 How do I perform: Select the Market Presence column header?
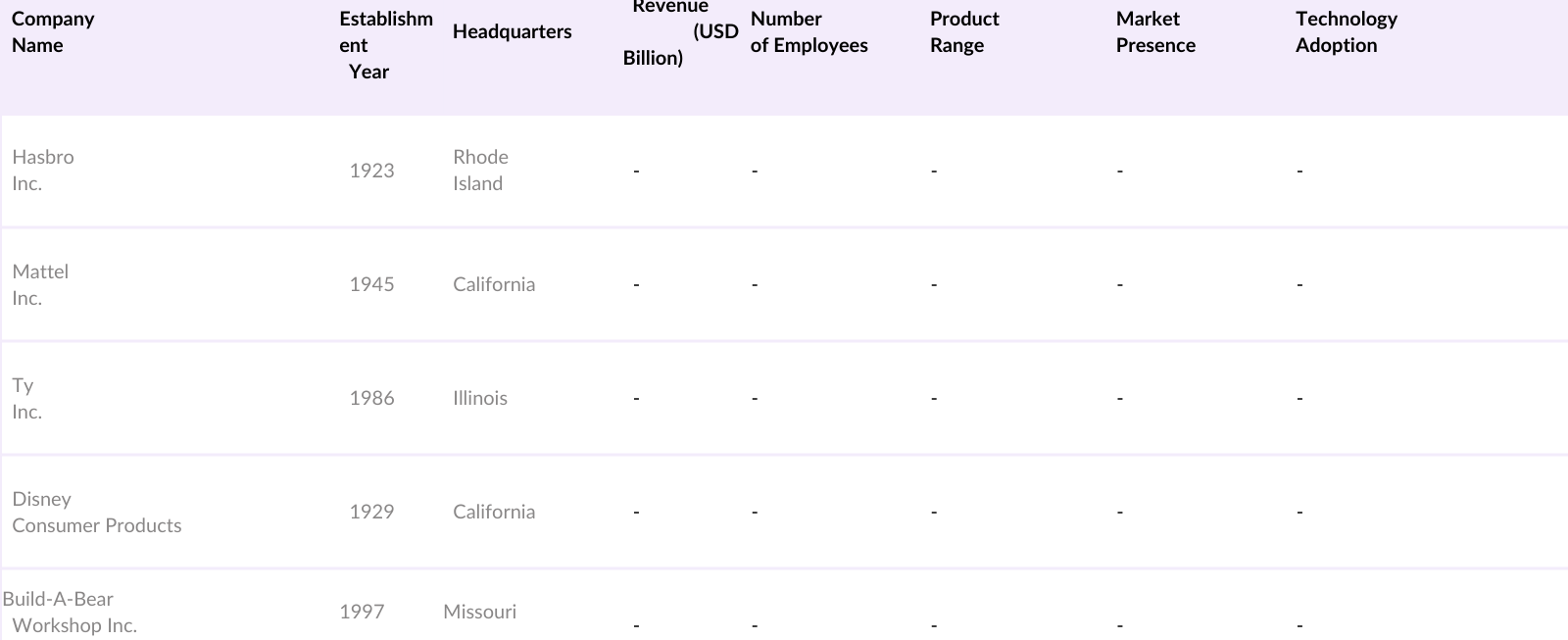pos(1154,32)
